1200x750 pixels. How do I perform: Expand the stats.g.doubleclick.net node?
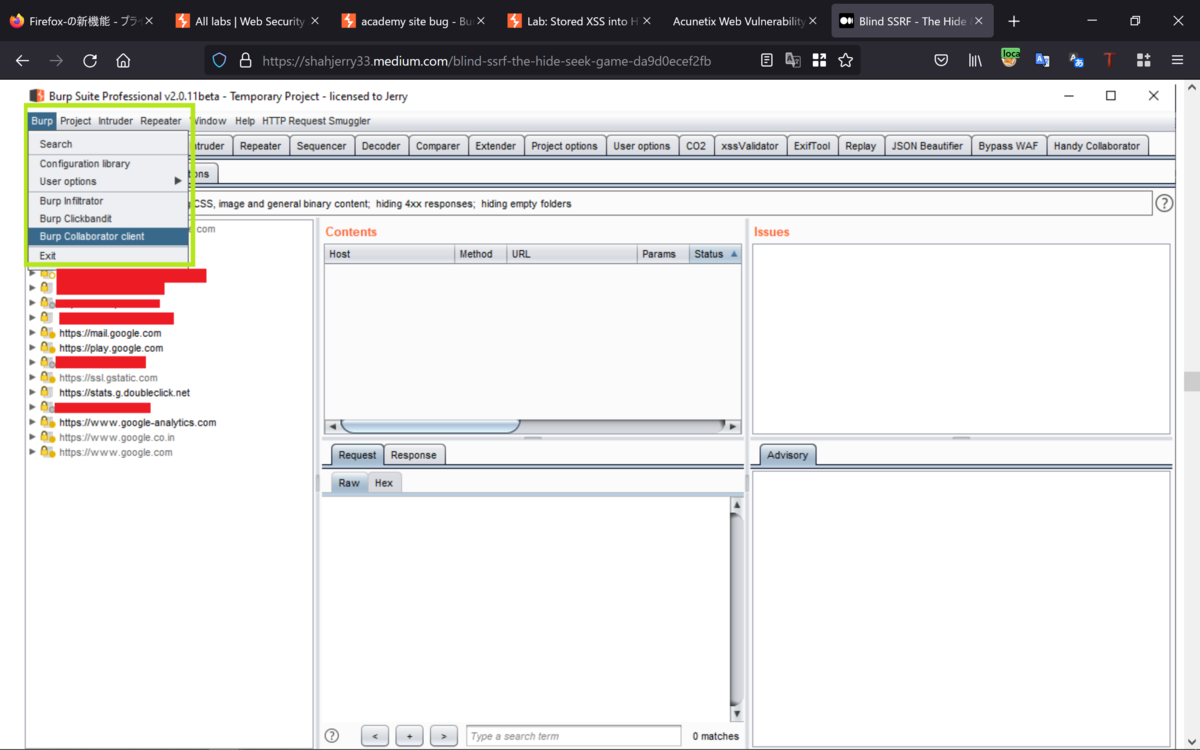[x=32, y=393]
